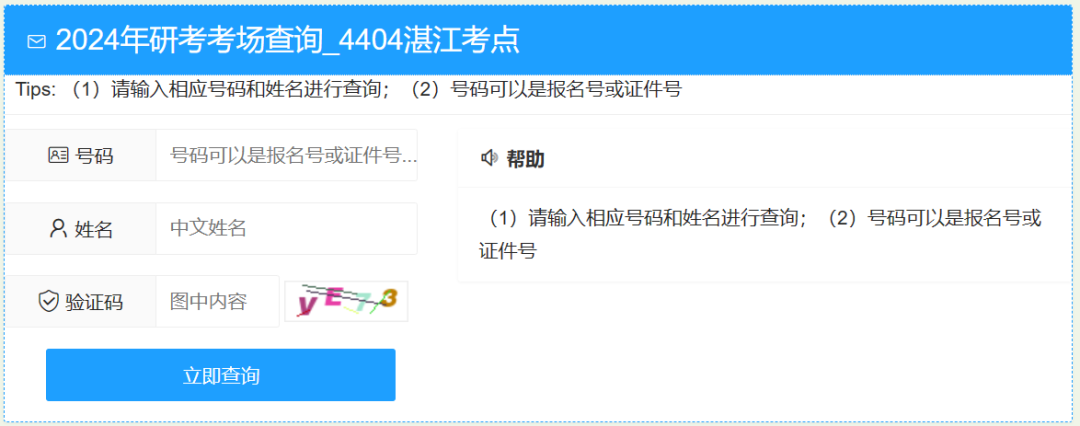
Task: Click the envelope icon in the blue header
Action: 37,42
